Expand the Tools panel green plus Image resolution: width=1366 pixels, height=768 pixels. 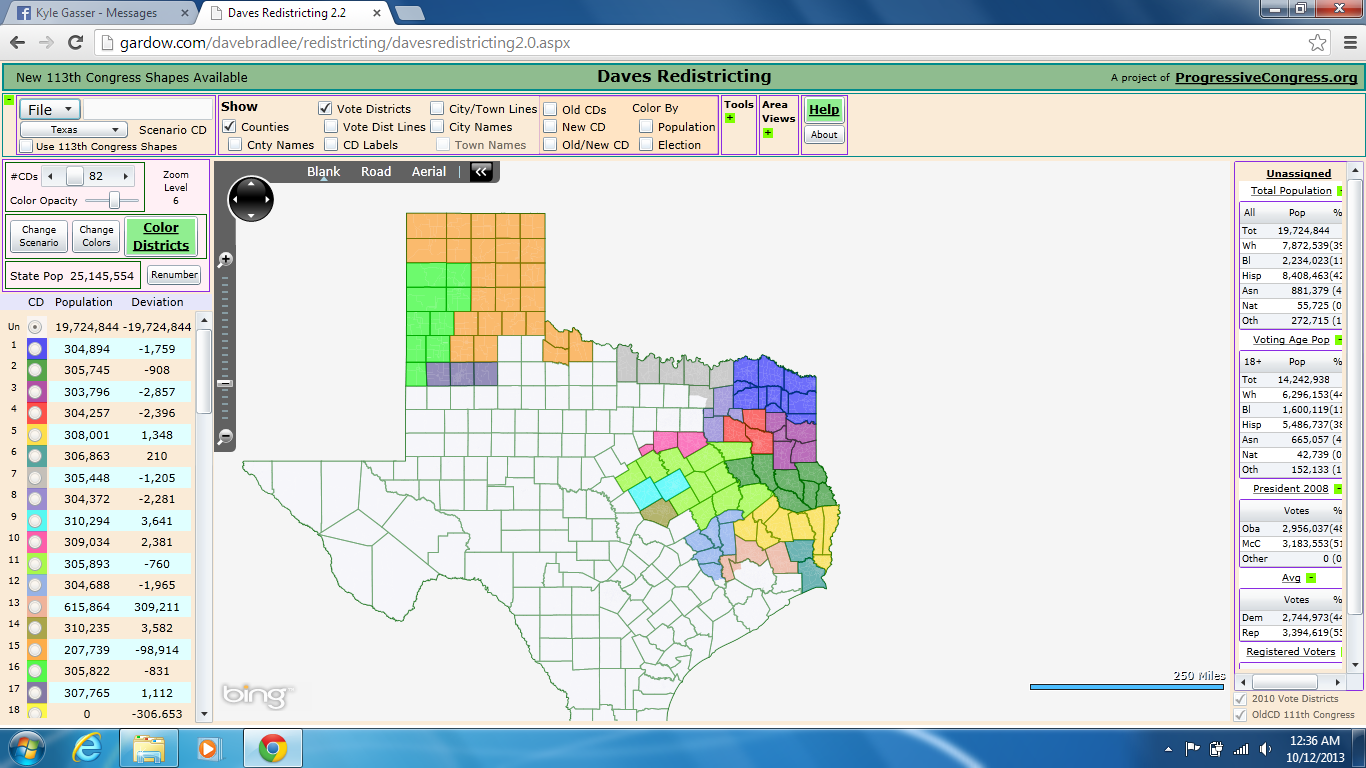pos(730,118)
